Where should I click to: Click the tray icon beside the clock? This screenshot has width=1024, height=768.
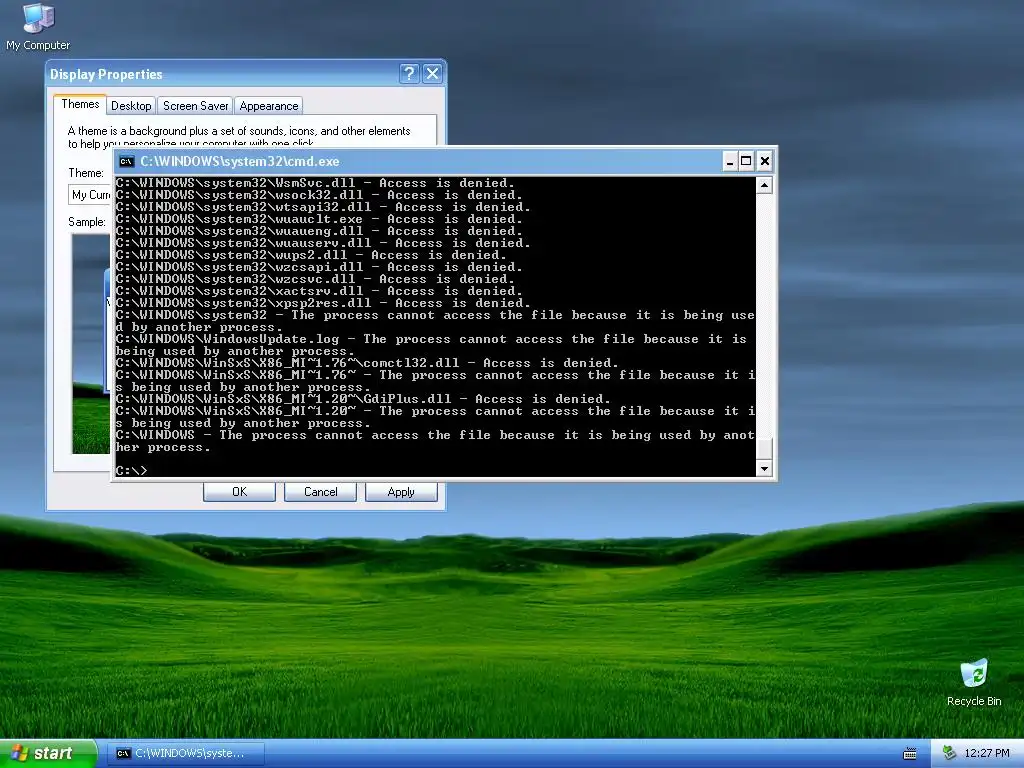[x=949, y=753]
